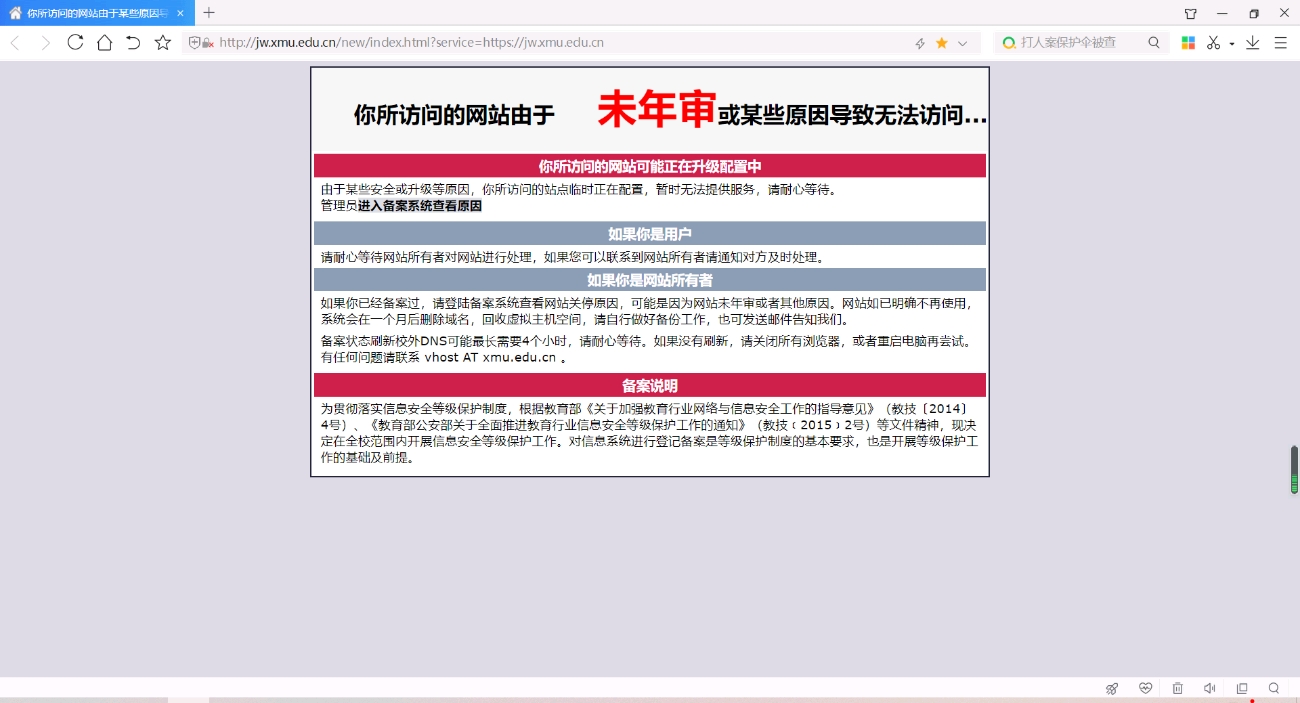Image resolution: width=1300 pixels, height=703 pixels.
Task: Go forward to the next page
Action: 45,43
